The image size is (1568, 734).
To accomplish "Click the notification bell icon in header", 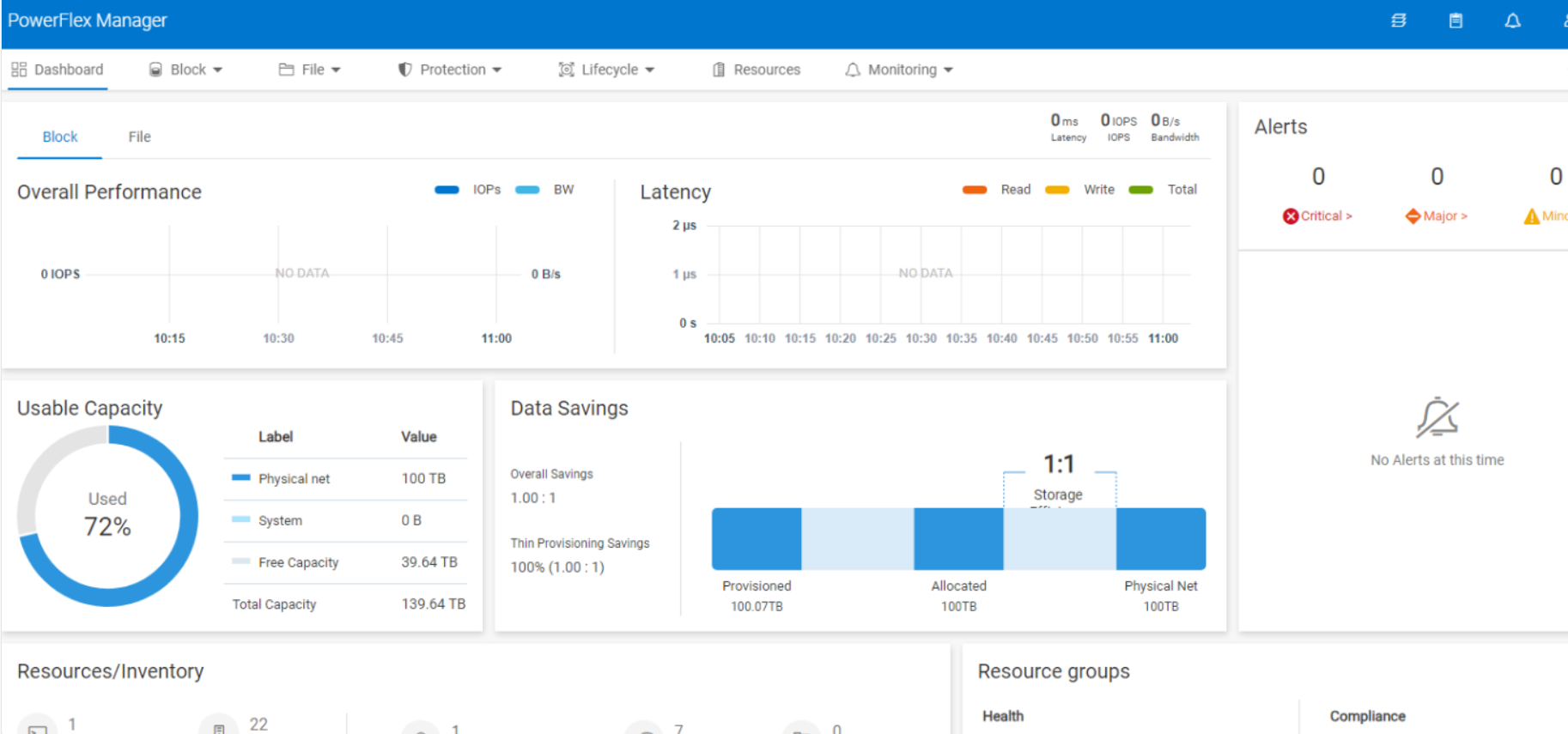I will [1512, 21].
